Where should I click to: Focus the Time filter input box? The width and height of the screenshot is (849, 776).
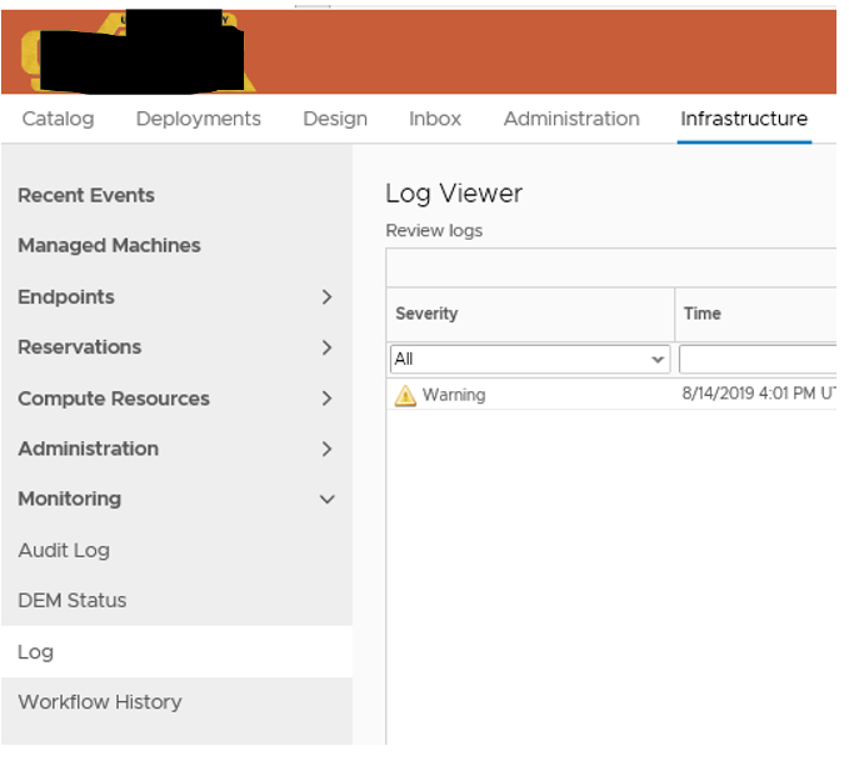(757, 359)
